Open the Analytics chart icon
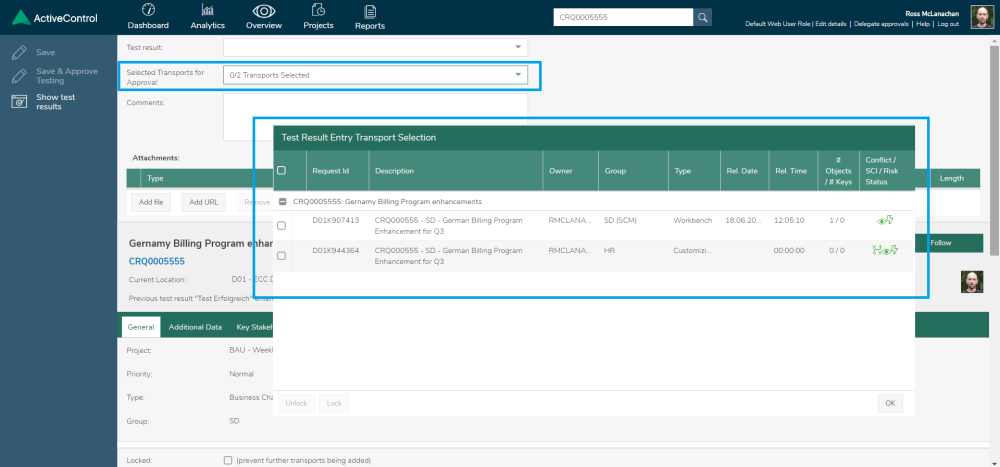 207,10
